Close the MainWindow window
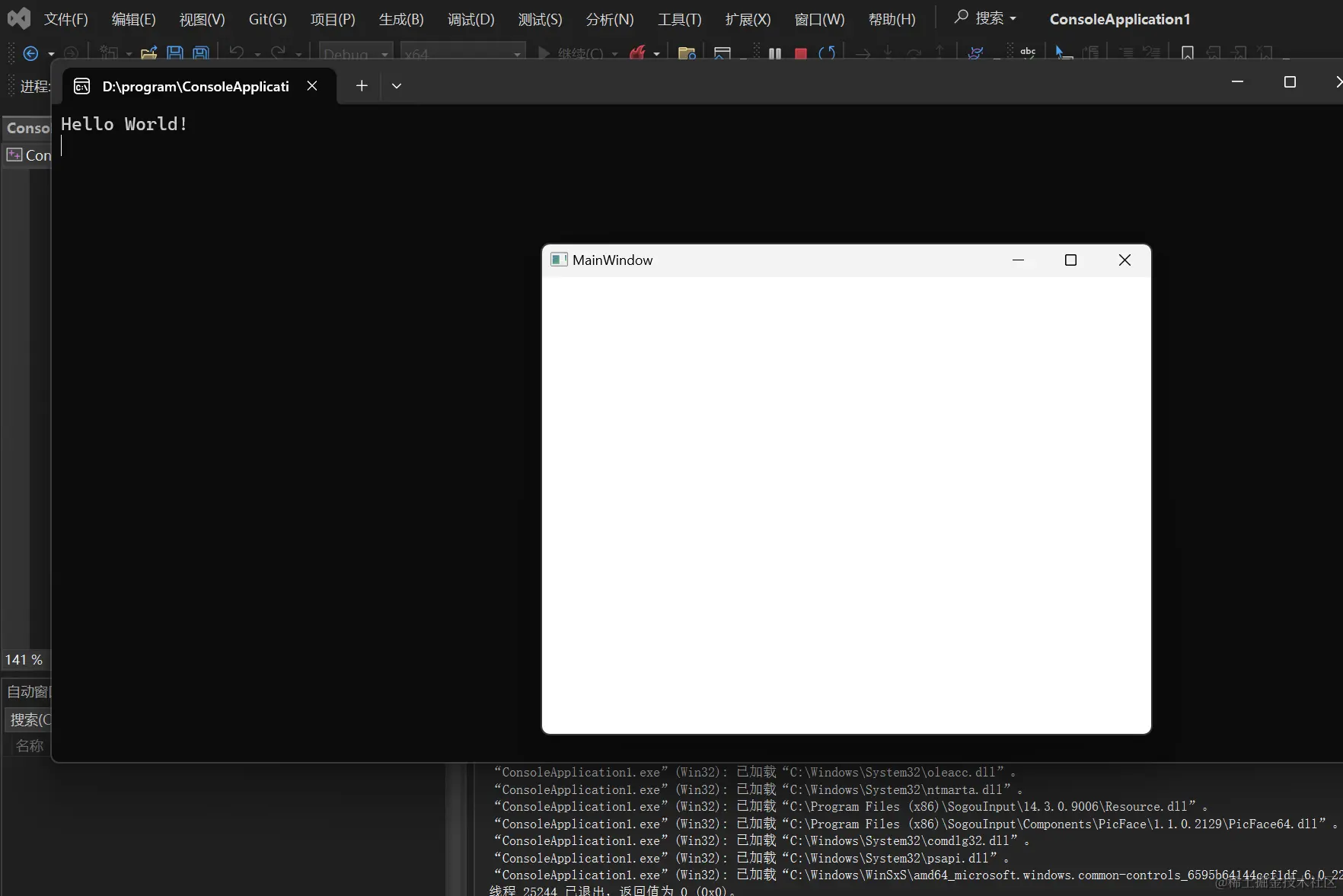Viewport: 1343px width, 896px height. pyautogui.click(x=1124, y=260)
